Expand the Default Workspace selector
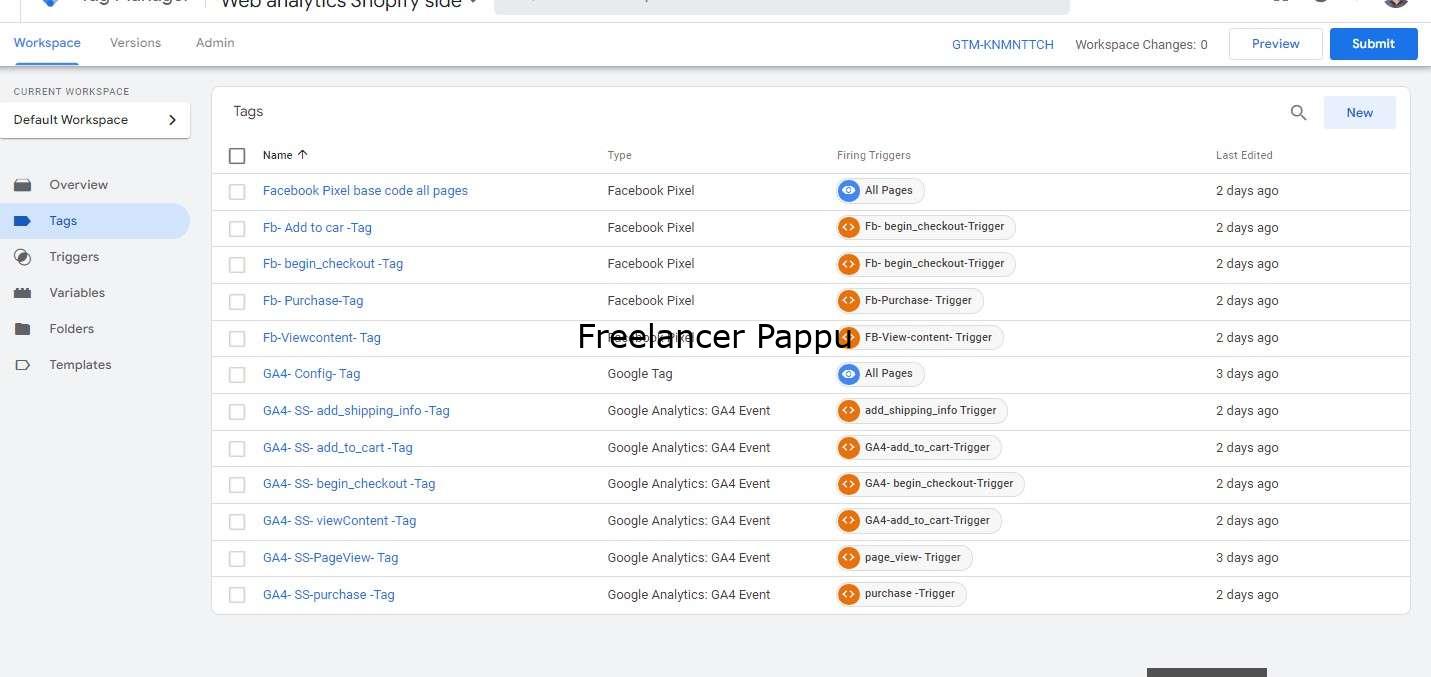This screenshot has height=677, width=1431. 95,120
